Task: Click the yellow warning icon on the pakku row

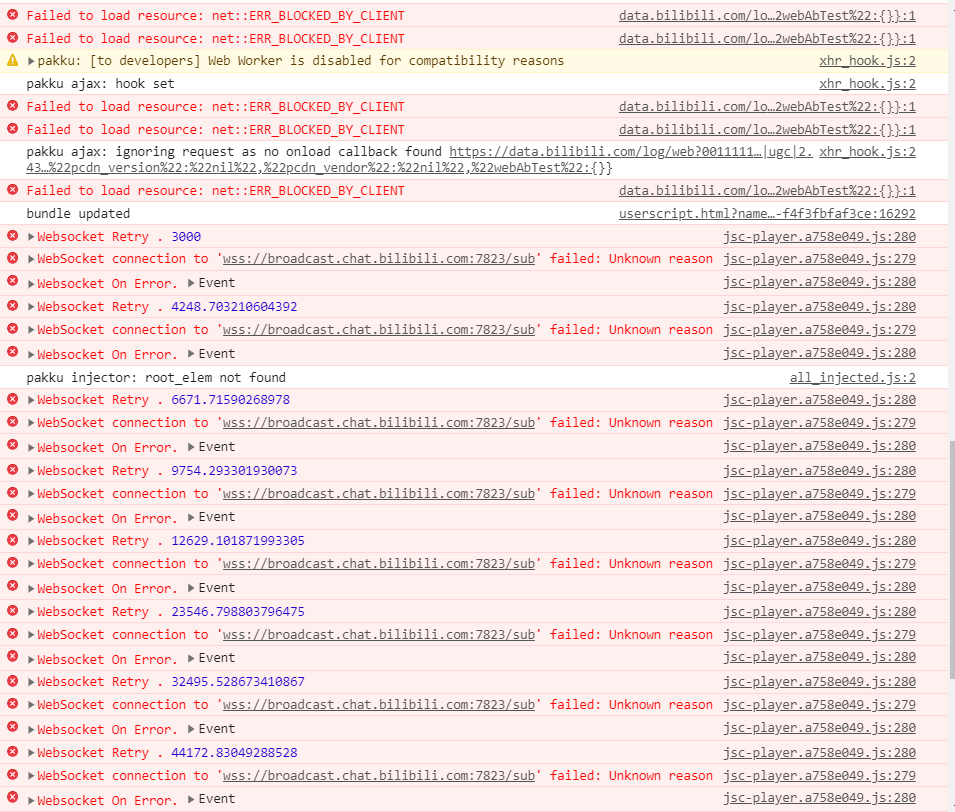Action: tap(12, 60)
